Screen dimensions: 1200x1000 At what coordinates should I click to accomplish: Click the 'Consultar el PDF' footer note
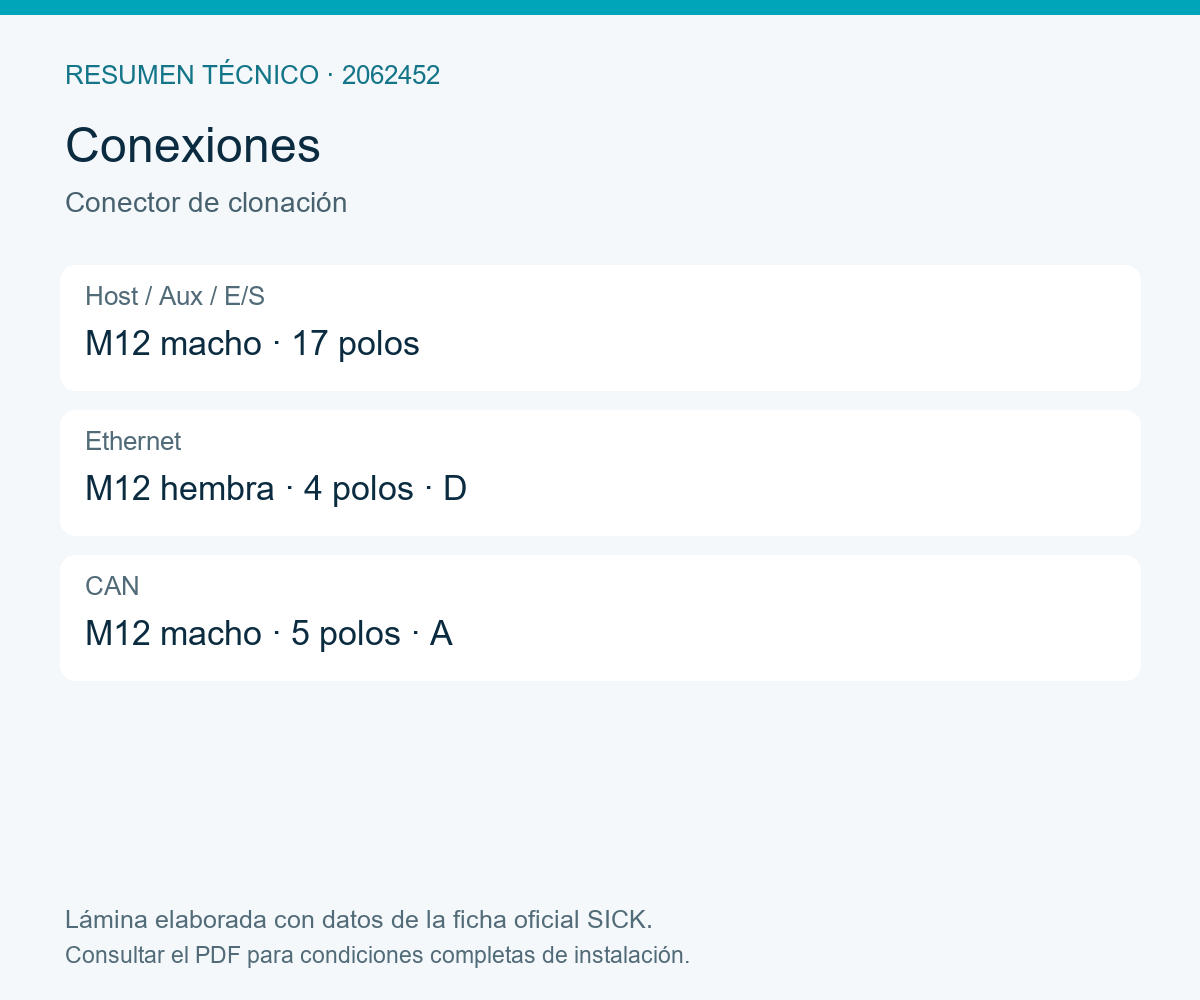(377, 955)
